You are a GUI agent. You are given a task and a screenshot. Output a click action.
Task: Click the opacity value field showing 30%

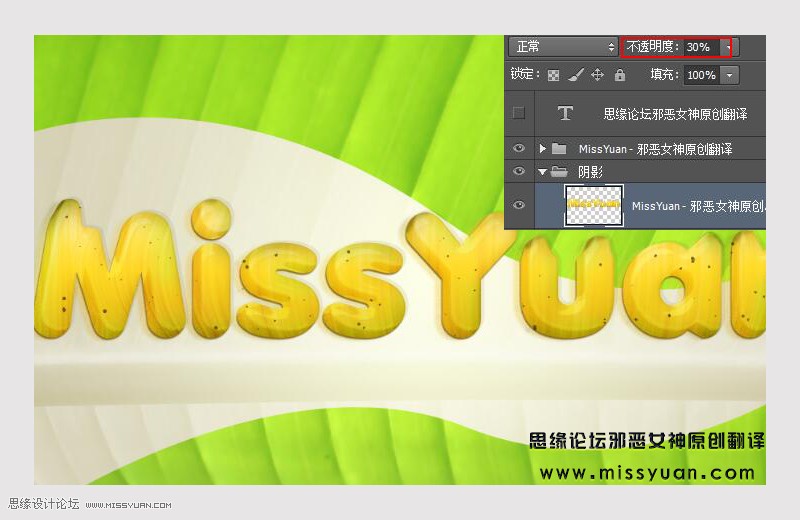tap(702, 47)
